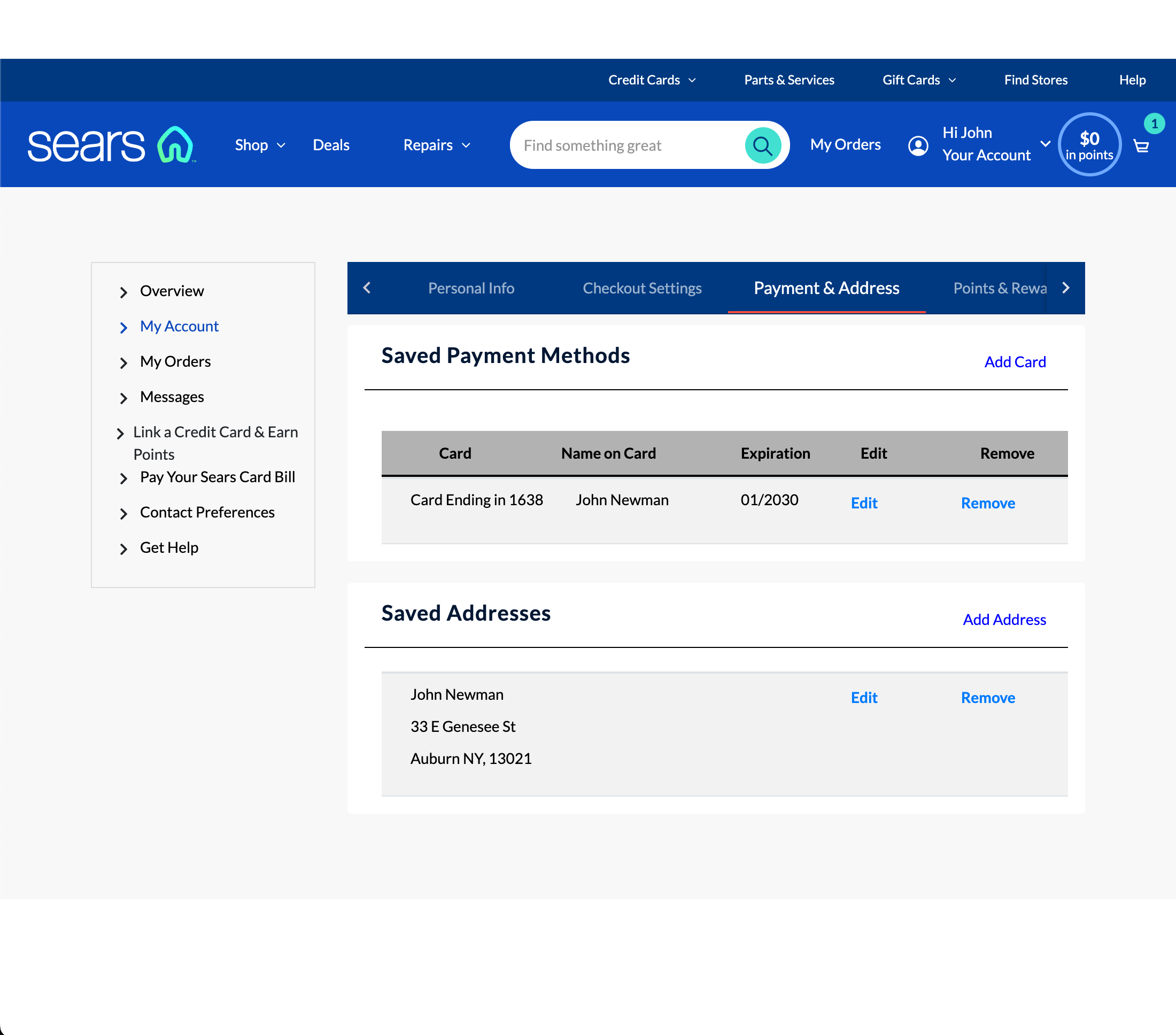The image size is (1176, 1035).
Task: Open the Shop dropdown
Action: click(x=259, y=145)
